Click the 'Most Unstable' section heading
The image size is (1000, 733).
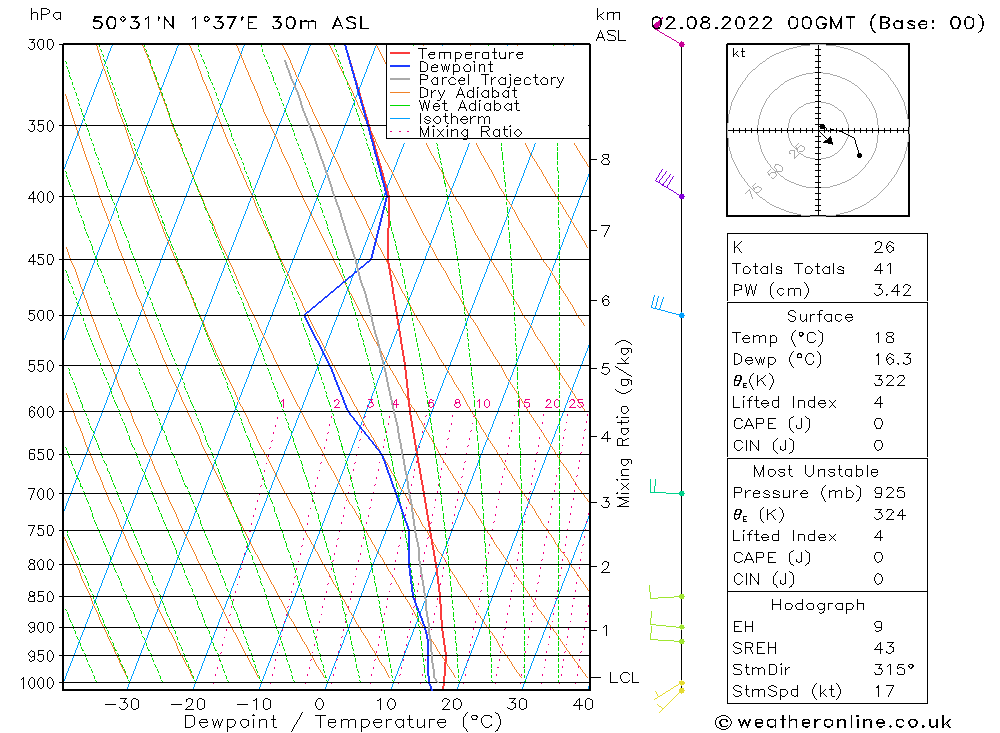[816, 471]
